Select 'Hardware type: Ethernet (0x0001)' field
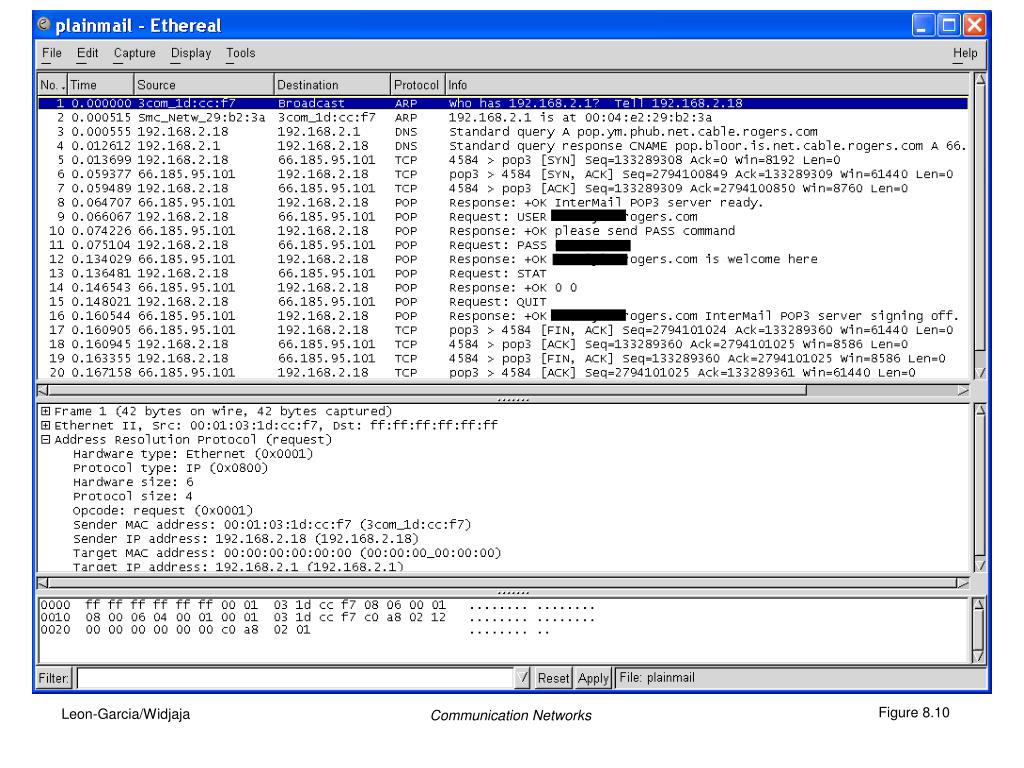The height and width of the screenshot is (768, 1024). click(x=193, y=454)
